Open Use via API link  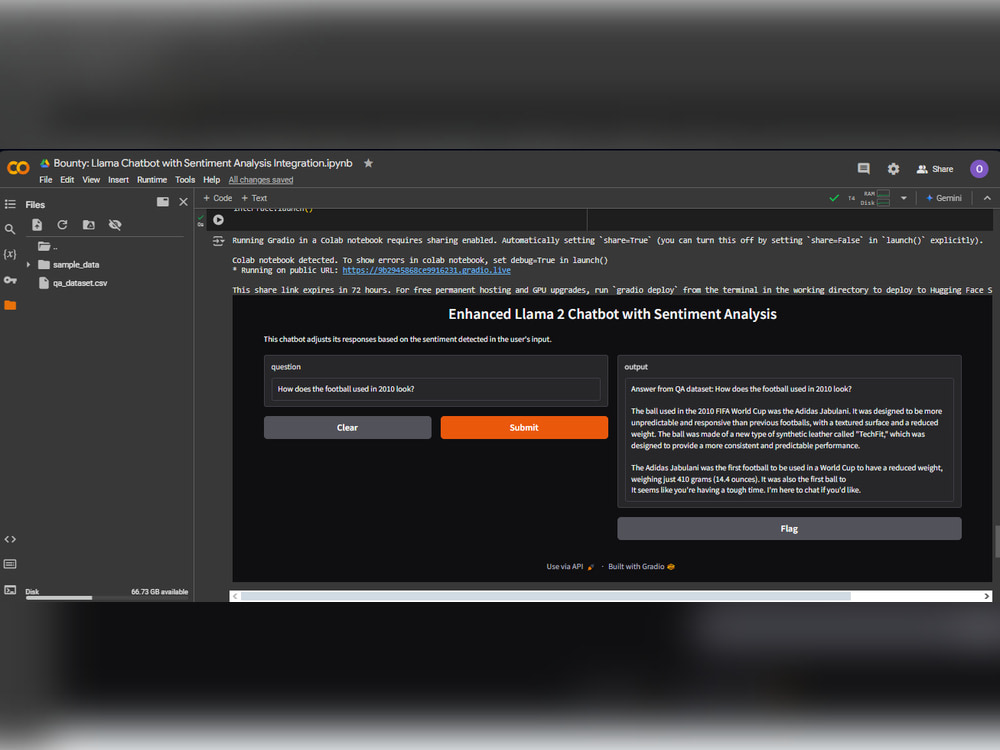coord(570,566)
